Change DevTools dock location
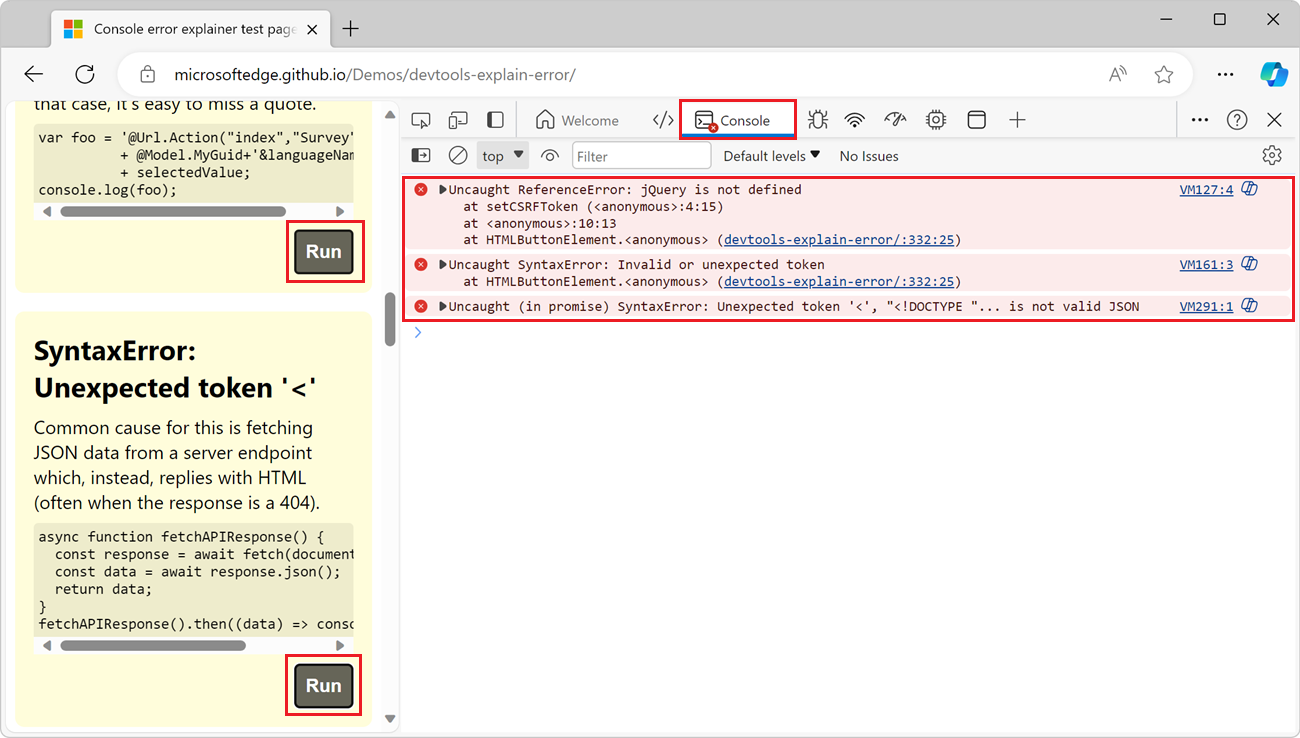 coord(494,119)
